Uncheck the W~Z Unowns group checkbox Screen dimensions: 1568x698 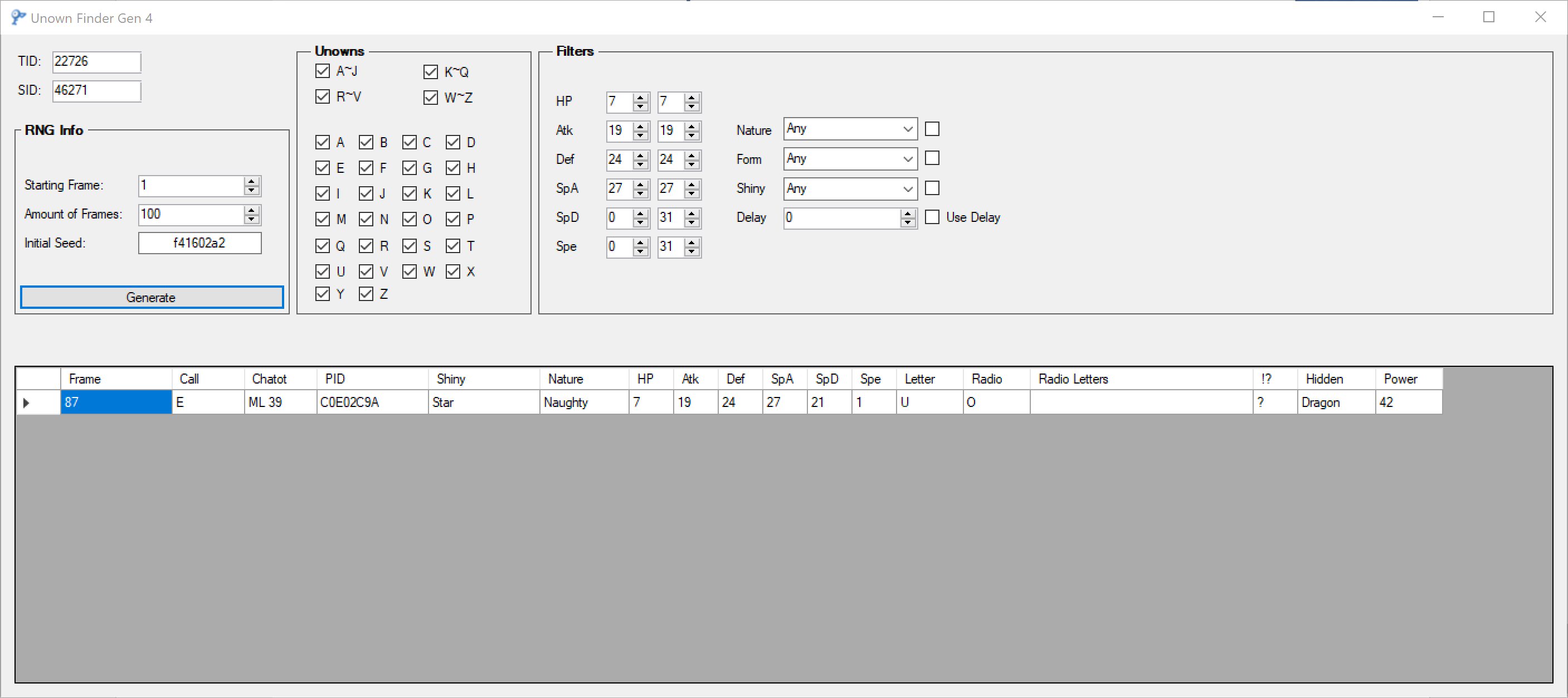[x=430, y=98]
